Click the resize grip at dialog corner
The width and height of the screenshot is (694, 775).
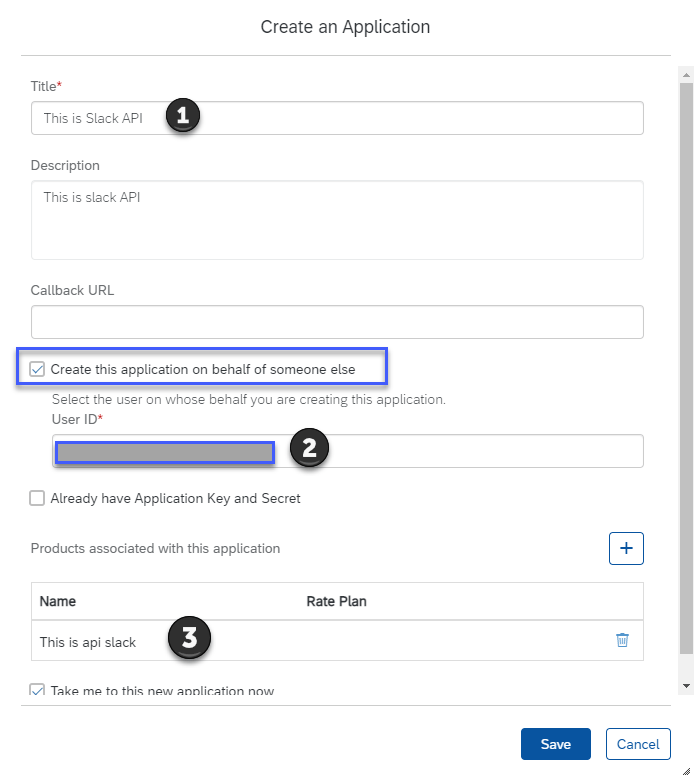pyautogui.click(x=686, y=767)
